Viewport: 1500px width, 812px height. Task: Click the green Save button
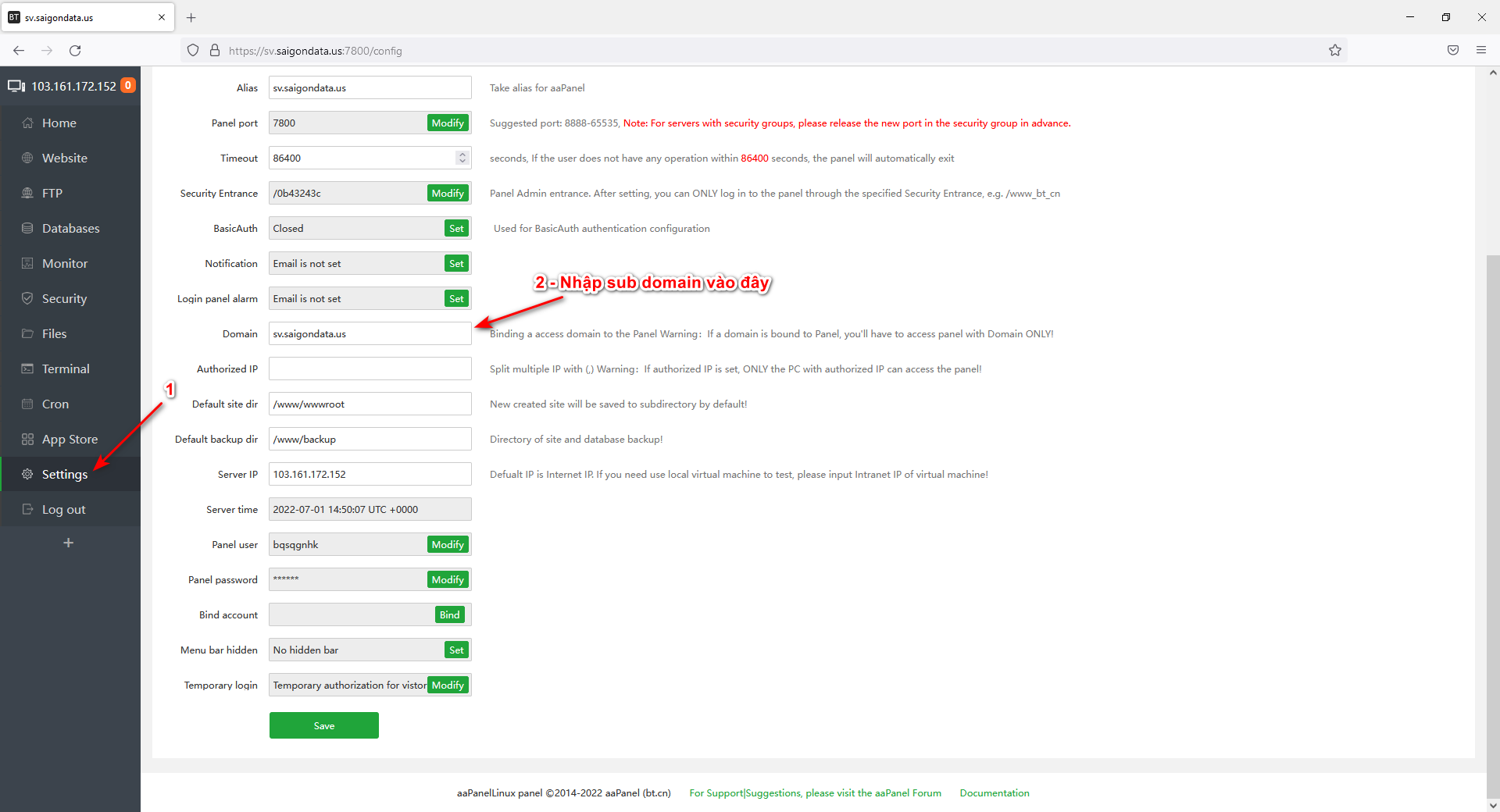point(324,725)
